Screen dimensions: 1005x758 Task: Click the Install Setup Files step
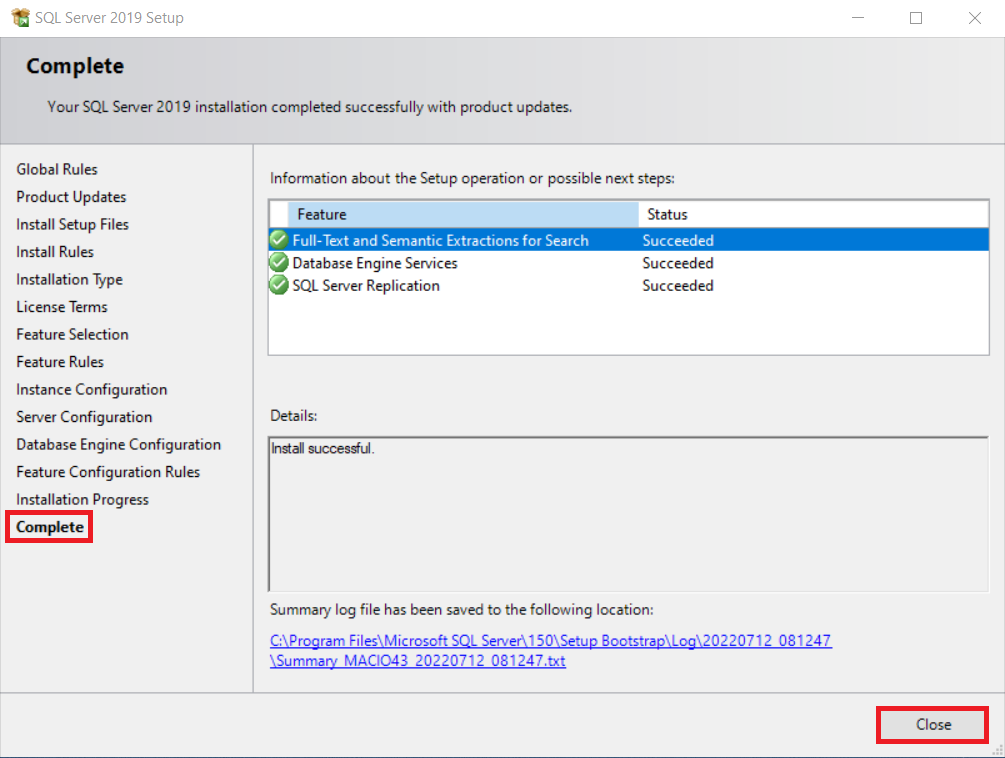72,224
